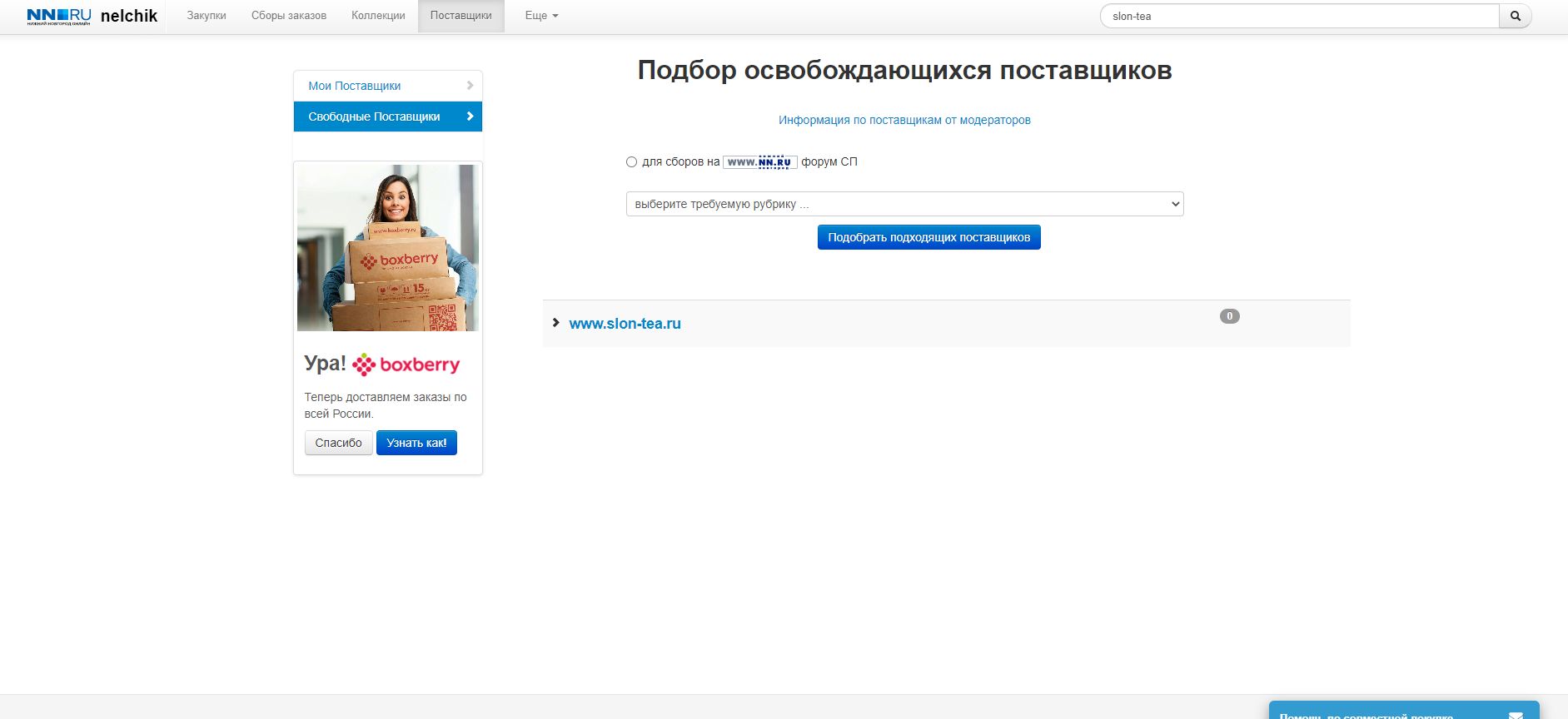Screen dimensions: 1568x719
Task: Open the Коллекции menu item
Action: point(378,16)
